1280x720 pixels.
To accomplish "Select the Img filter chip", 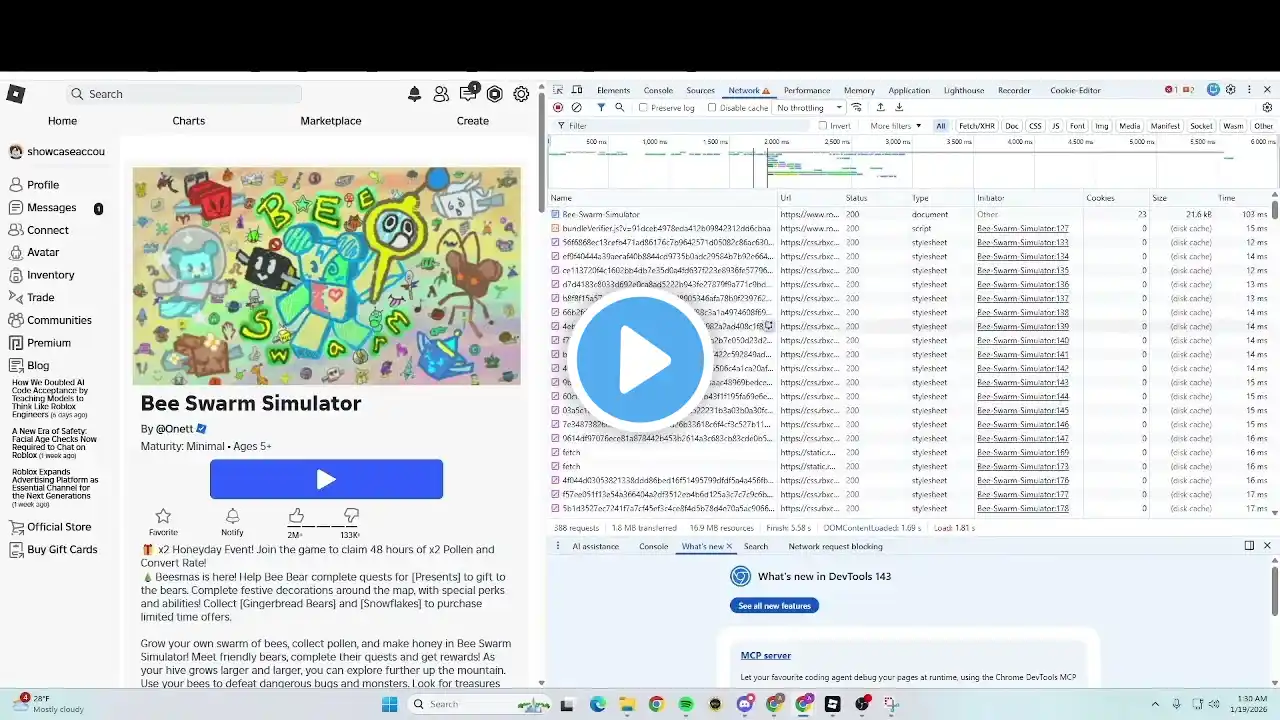I will [1102, 126].
